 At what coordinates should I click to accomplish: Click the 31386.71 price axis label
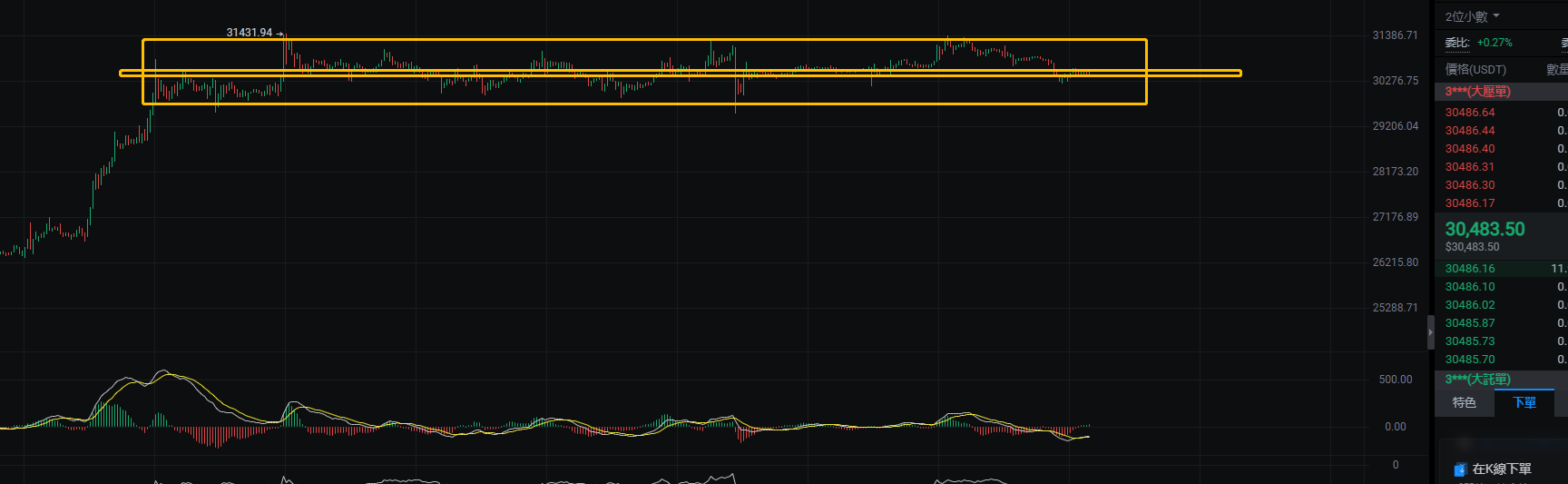1395,35
